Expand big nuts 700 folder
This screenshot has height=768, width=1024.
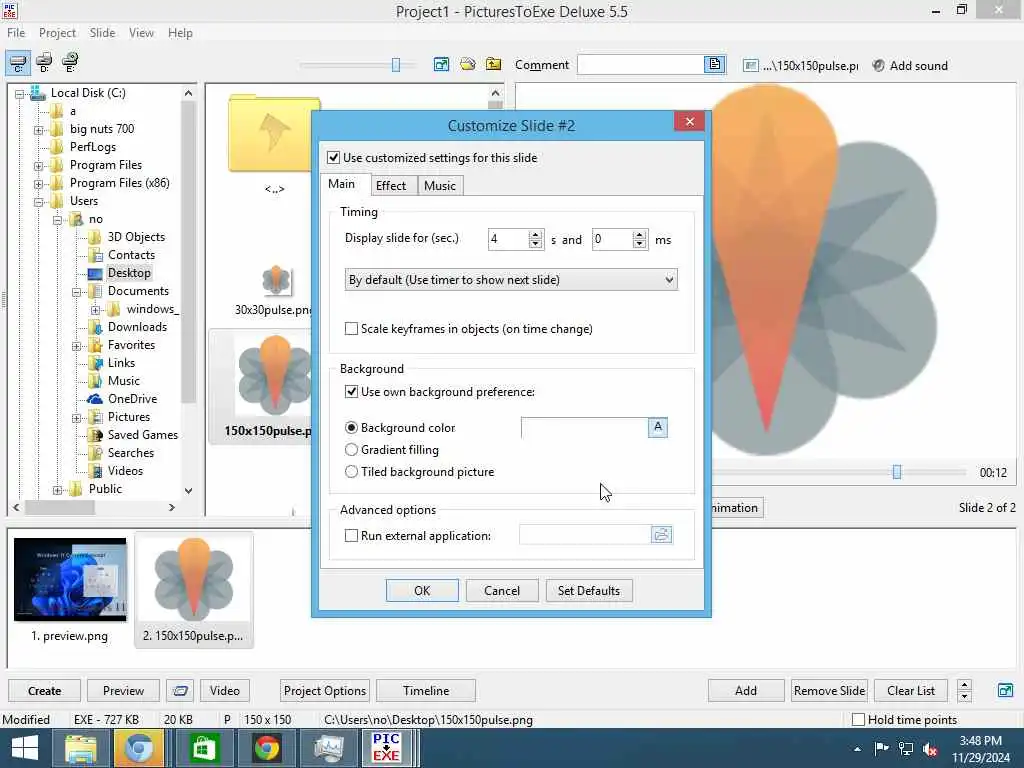(39, 130)
